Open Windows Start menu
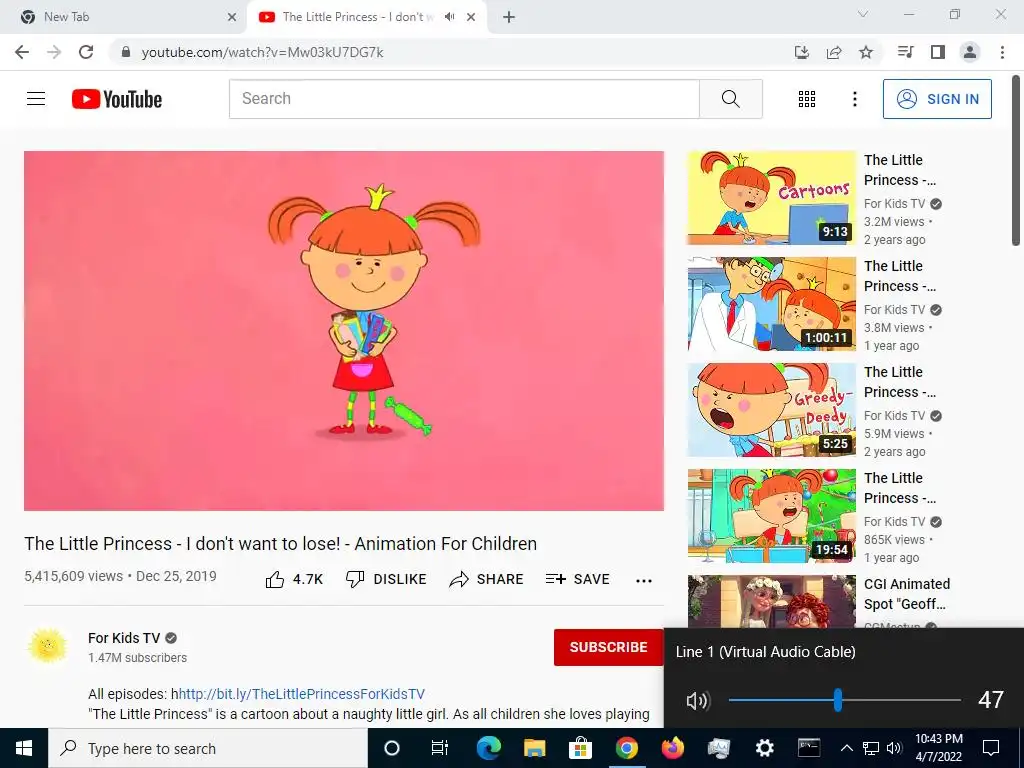1024x768 pixels. [x=24, y=748]
